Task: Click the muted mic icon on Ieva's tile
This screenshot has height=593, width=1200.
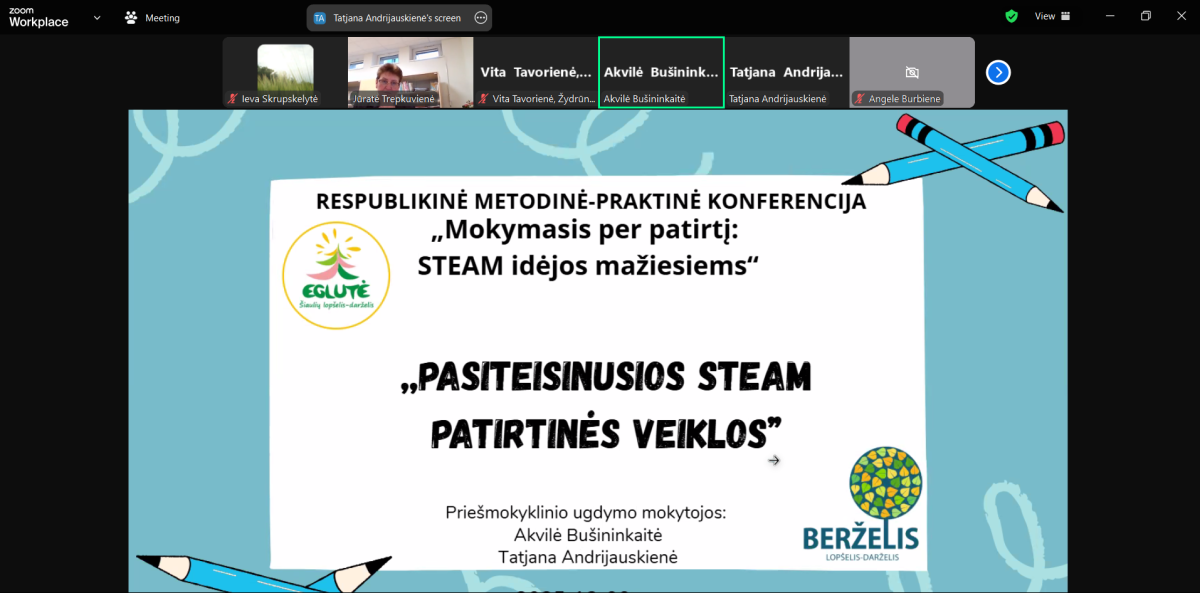Action: [233, 99]
